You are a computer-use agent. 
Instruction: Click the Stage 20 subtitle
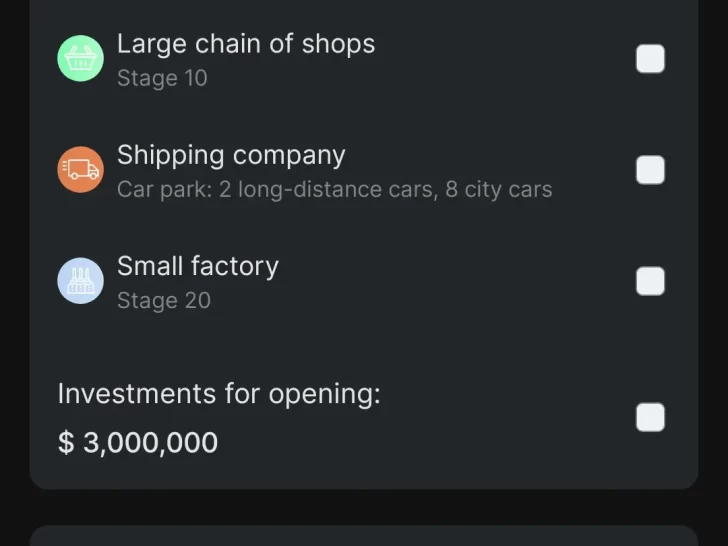click(164, 300)
